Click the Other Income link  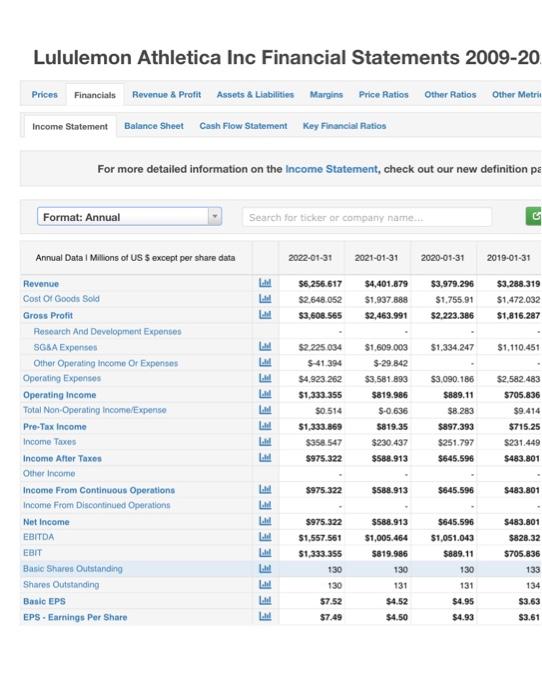[49, 474]
